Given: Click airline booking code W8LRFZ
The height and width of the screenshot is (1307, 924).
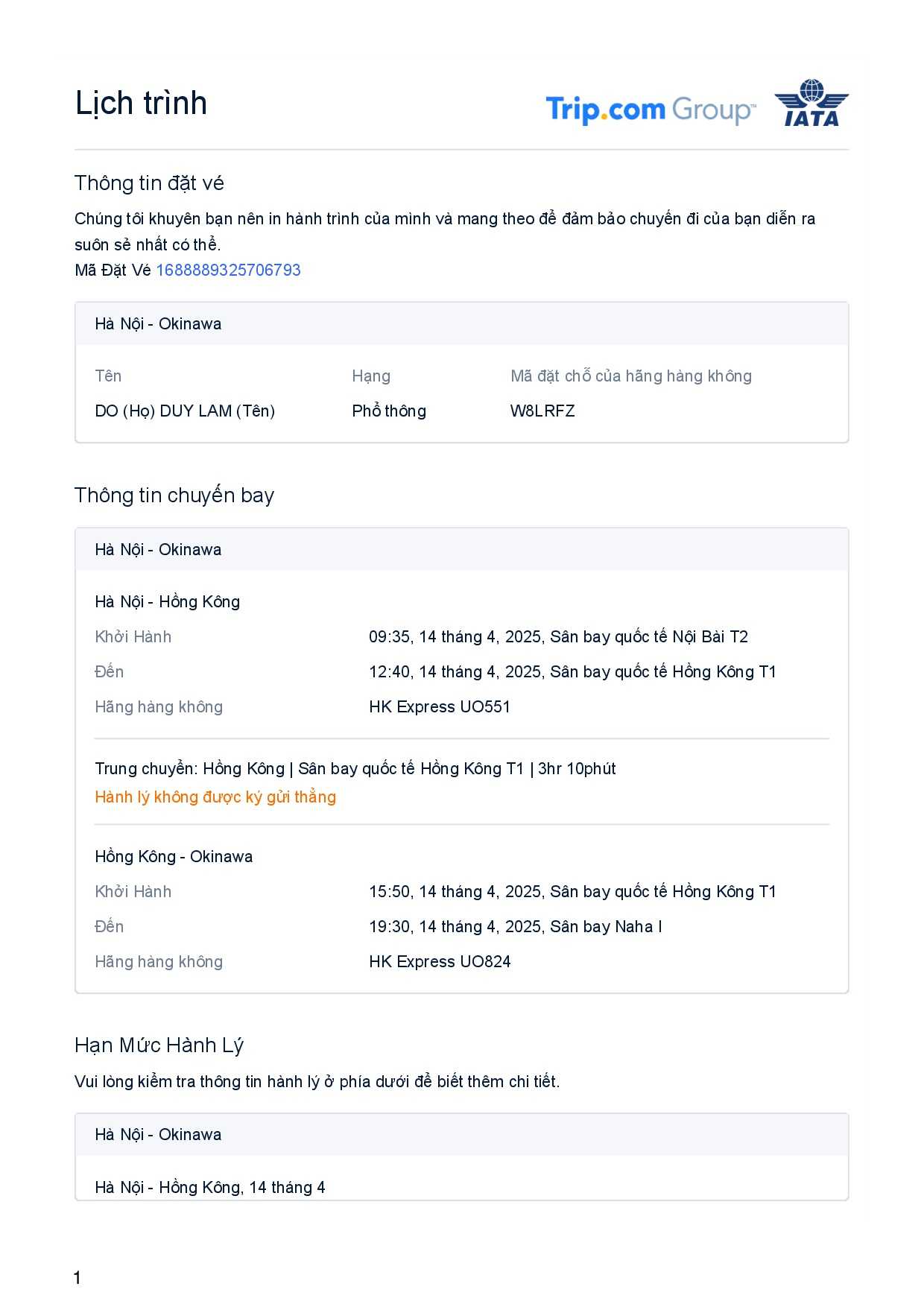Looking at the screenshot, I should (542, 411).
